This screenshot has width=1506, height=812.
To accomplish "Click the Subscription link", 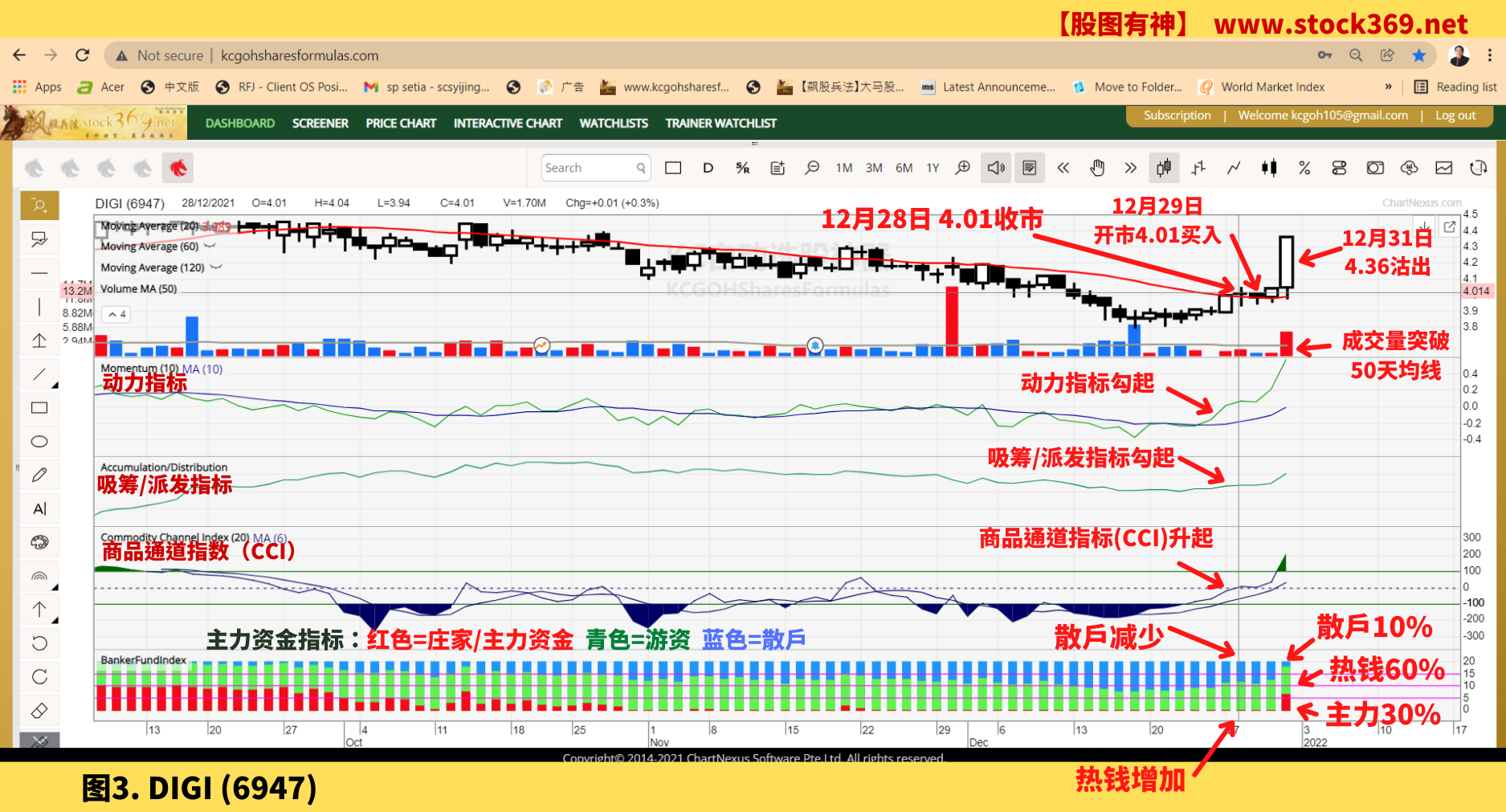I will pos(1177,115).
